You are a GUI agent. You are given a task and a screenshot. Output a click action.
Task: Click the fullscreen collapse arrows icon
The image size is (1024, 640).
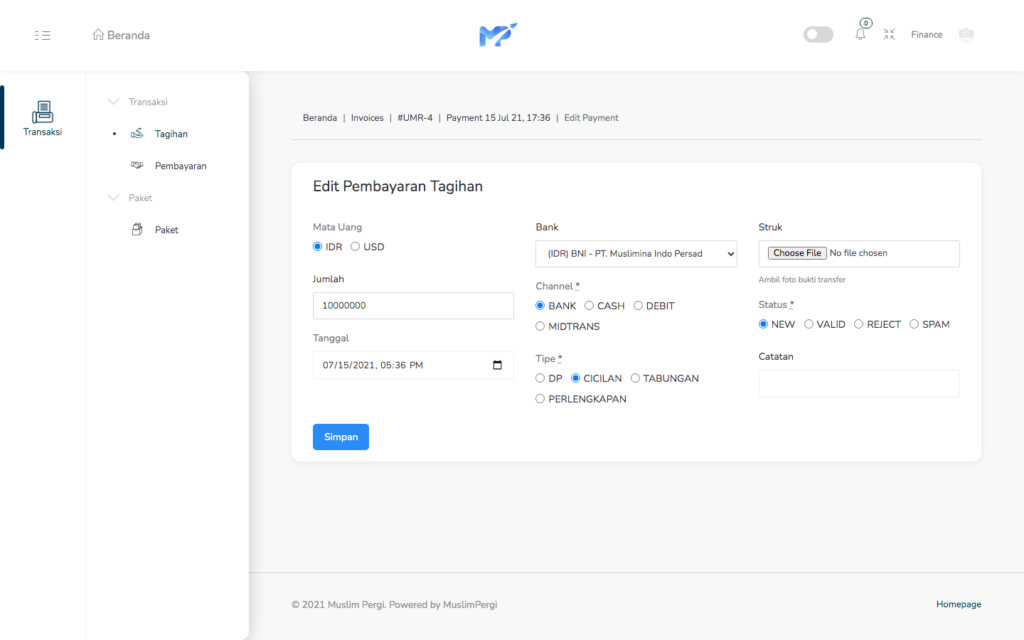coord(889,34)
